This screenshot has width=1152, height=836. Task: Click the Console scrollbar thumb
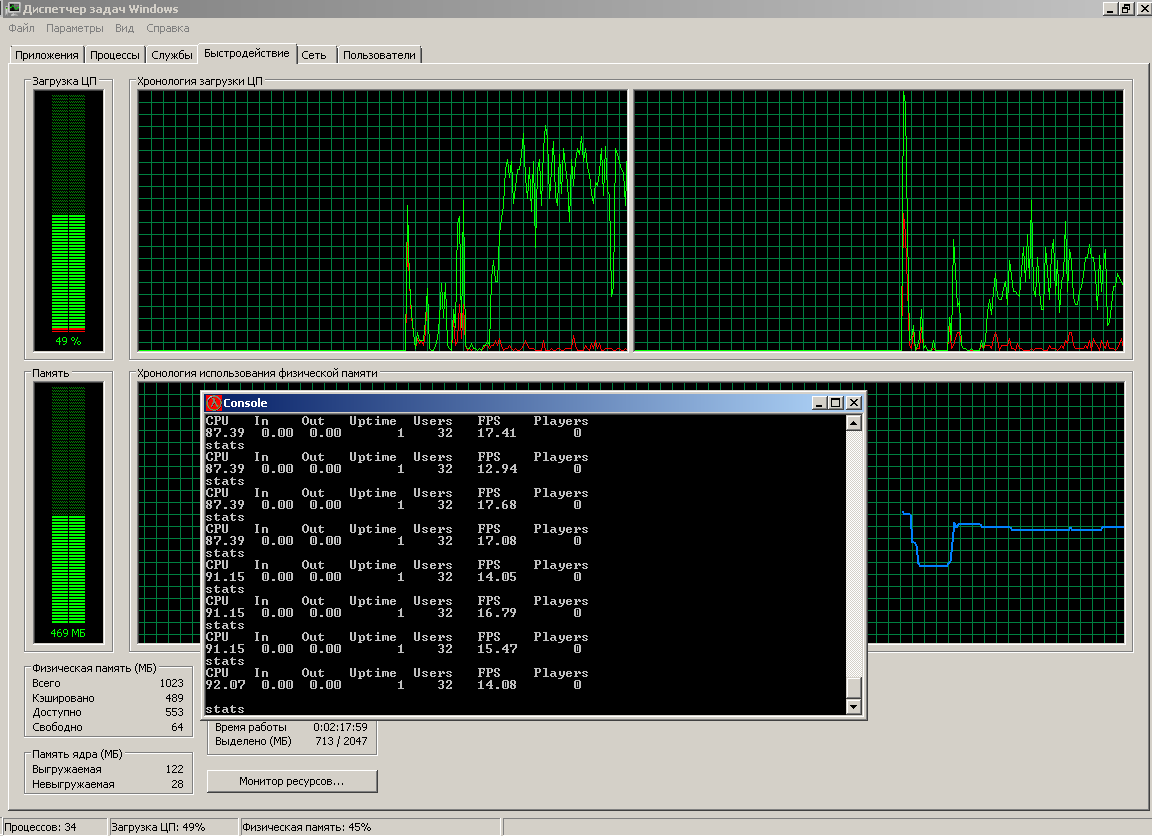(x=853, y=686)
